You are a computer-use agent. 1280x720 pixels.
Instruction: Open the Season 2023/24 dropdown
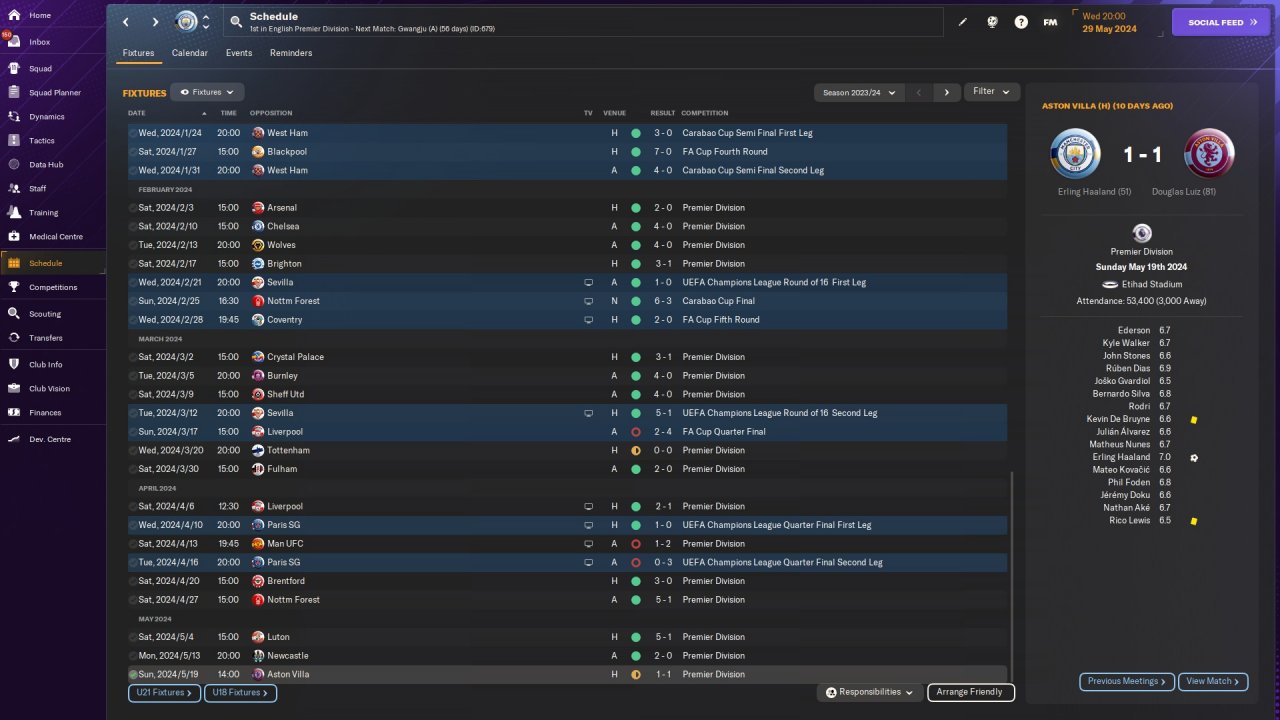pyautogui.click(x=859, y=93)
